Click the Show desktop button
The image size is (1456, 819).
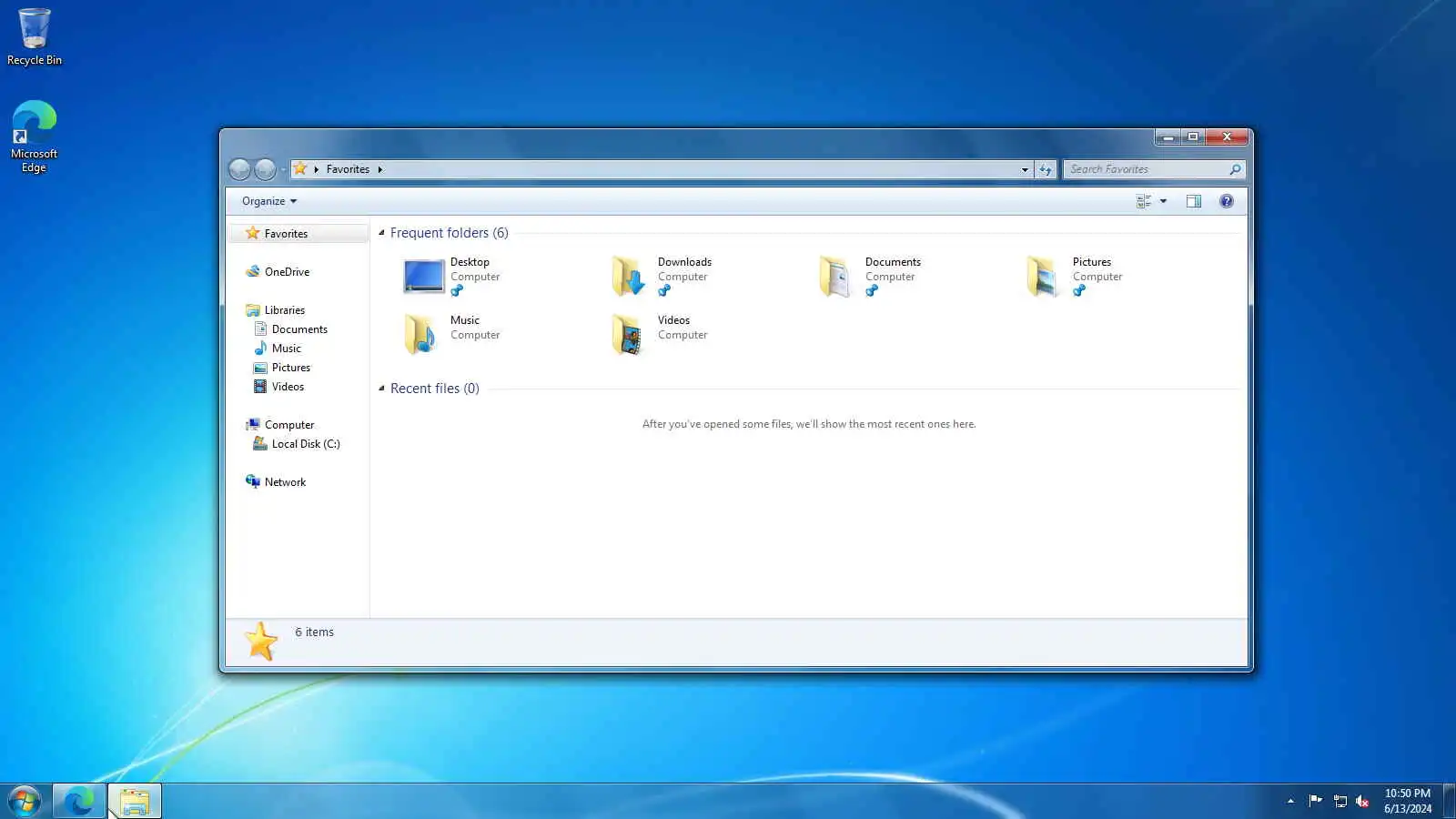click(x=1450, y=801)
